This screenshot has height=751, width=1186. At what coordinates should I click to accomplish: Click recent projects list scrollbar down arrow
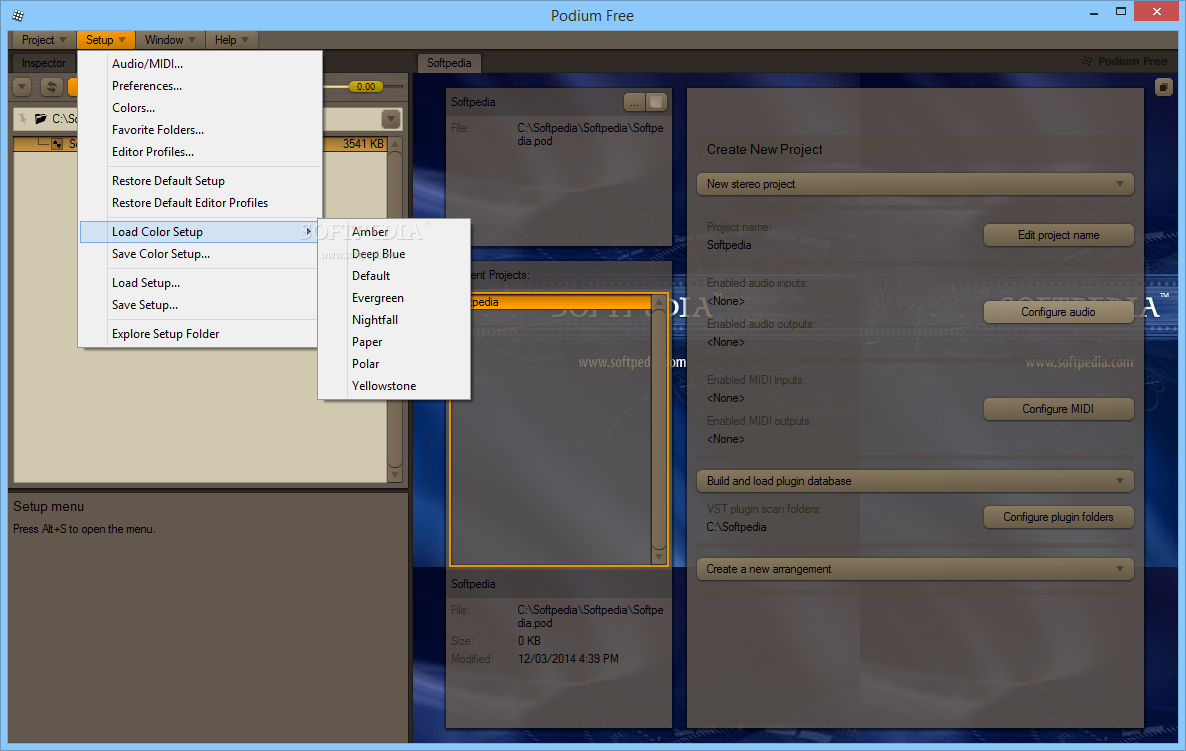(x=659, y=557)
